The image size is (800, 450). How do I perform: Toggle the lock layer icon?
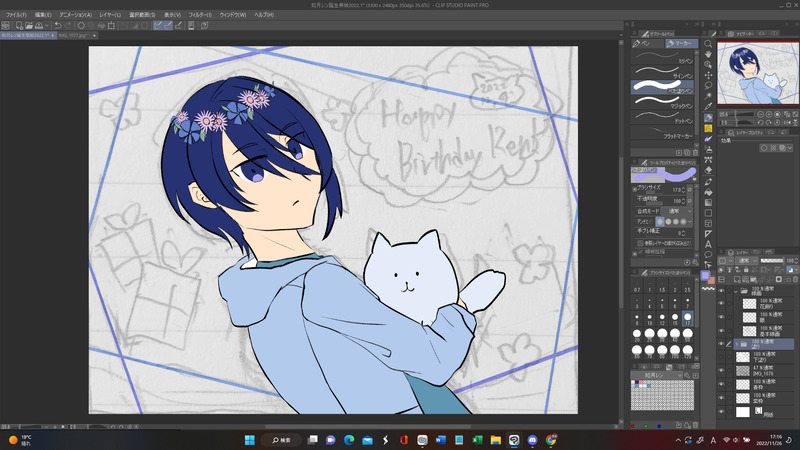point(746,269)
